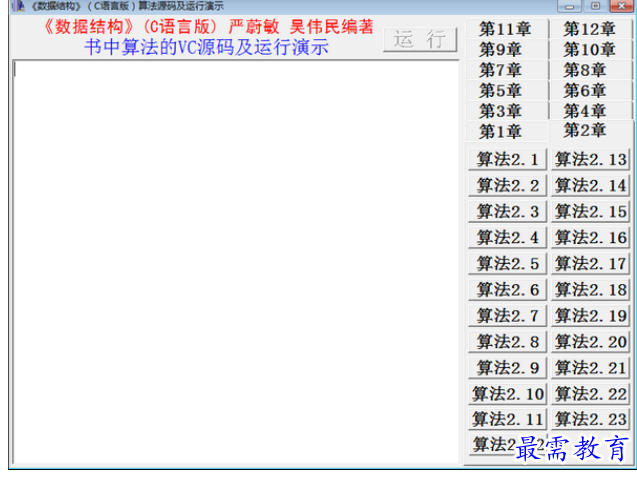The height and width of the screenshot is (480, 637).
Task: Switch to the 第1章 tab
Action: pos(507,131)
